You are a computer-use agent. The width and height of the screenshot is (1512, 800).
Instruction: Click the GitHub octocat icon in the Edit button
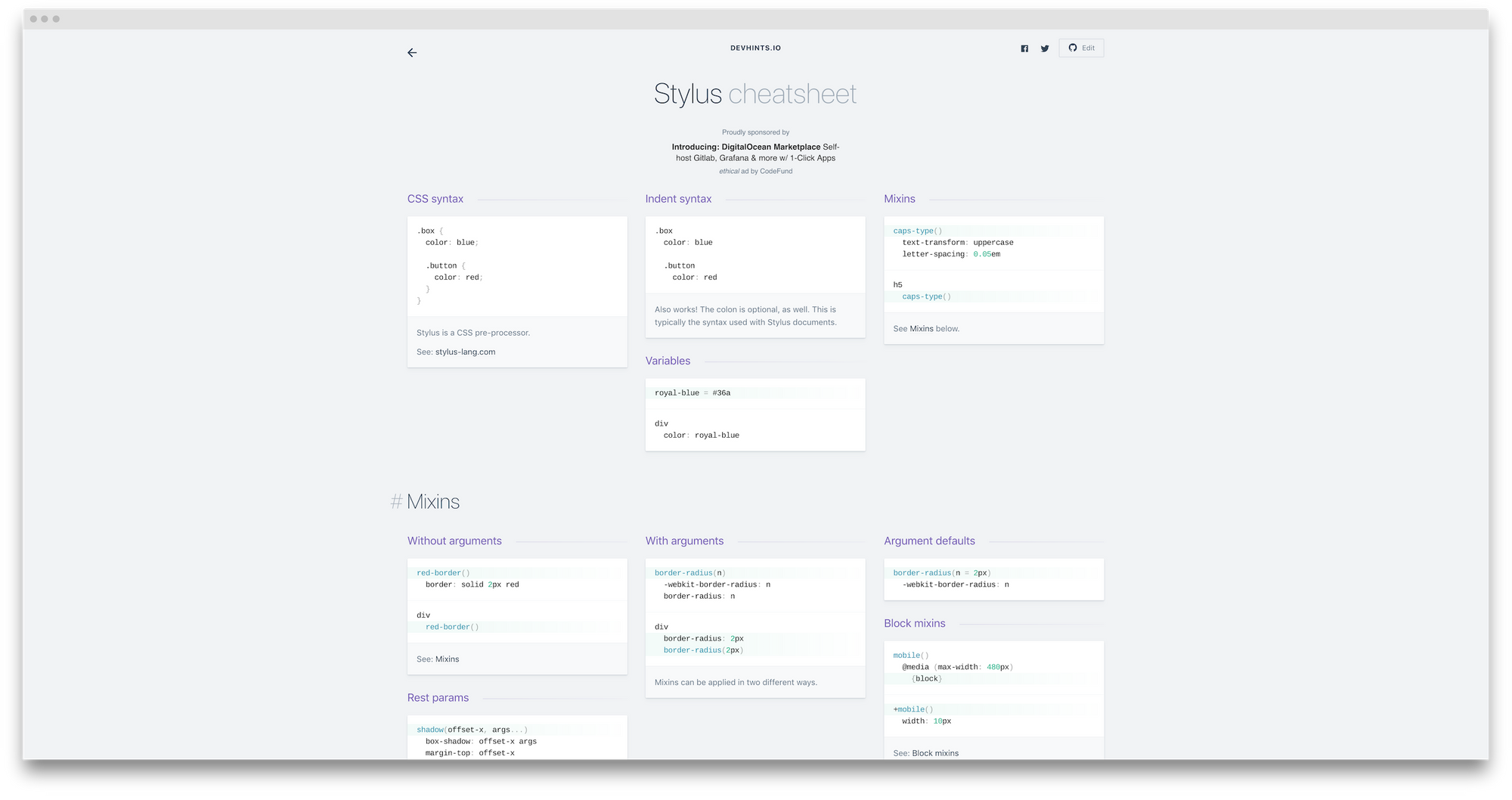1072,48
